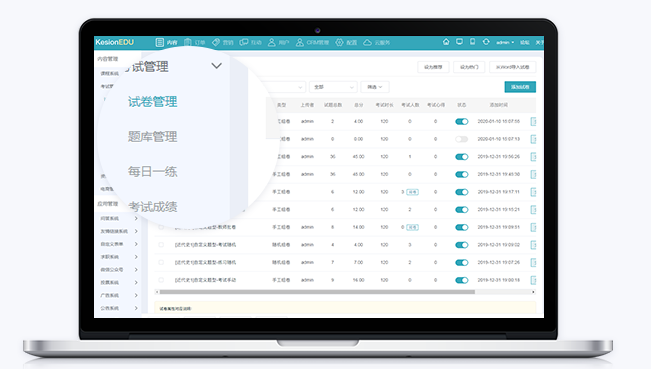
Task: Check the box for 自定义题型-考试手动
Action: point(161,280)
